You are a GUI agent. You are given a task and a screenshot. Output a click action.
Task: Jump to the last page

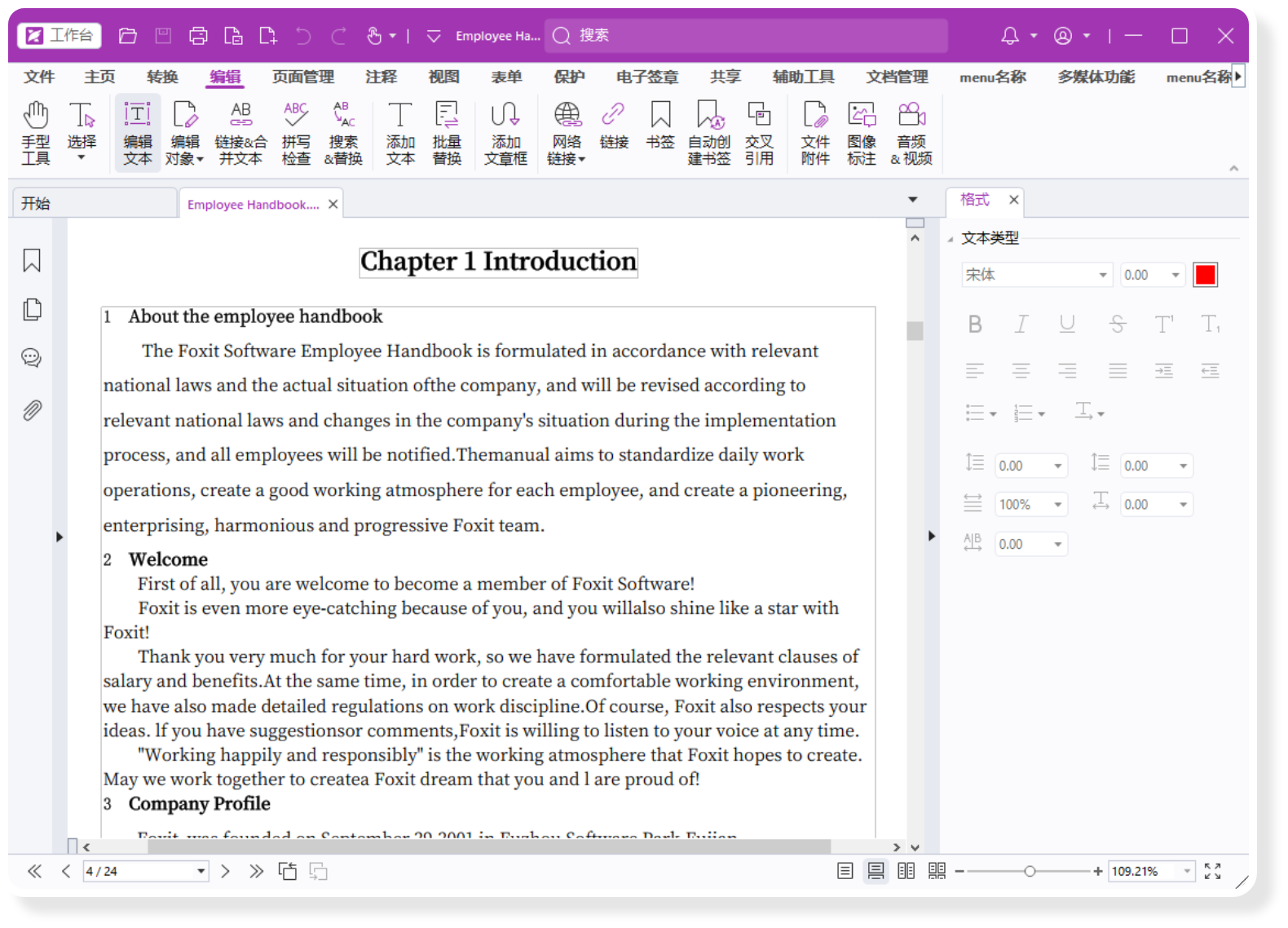256,871
